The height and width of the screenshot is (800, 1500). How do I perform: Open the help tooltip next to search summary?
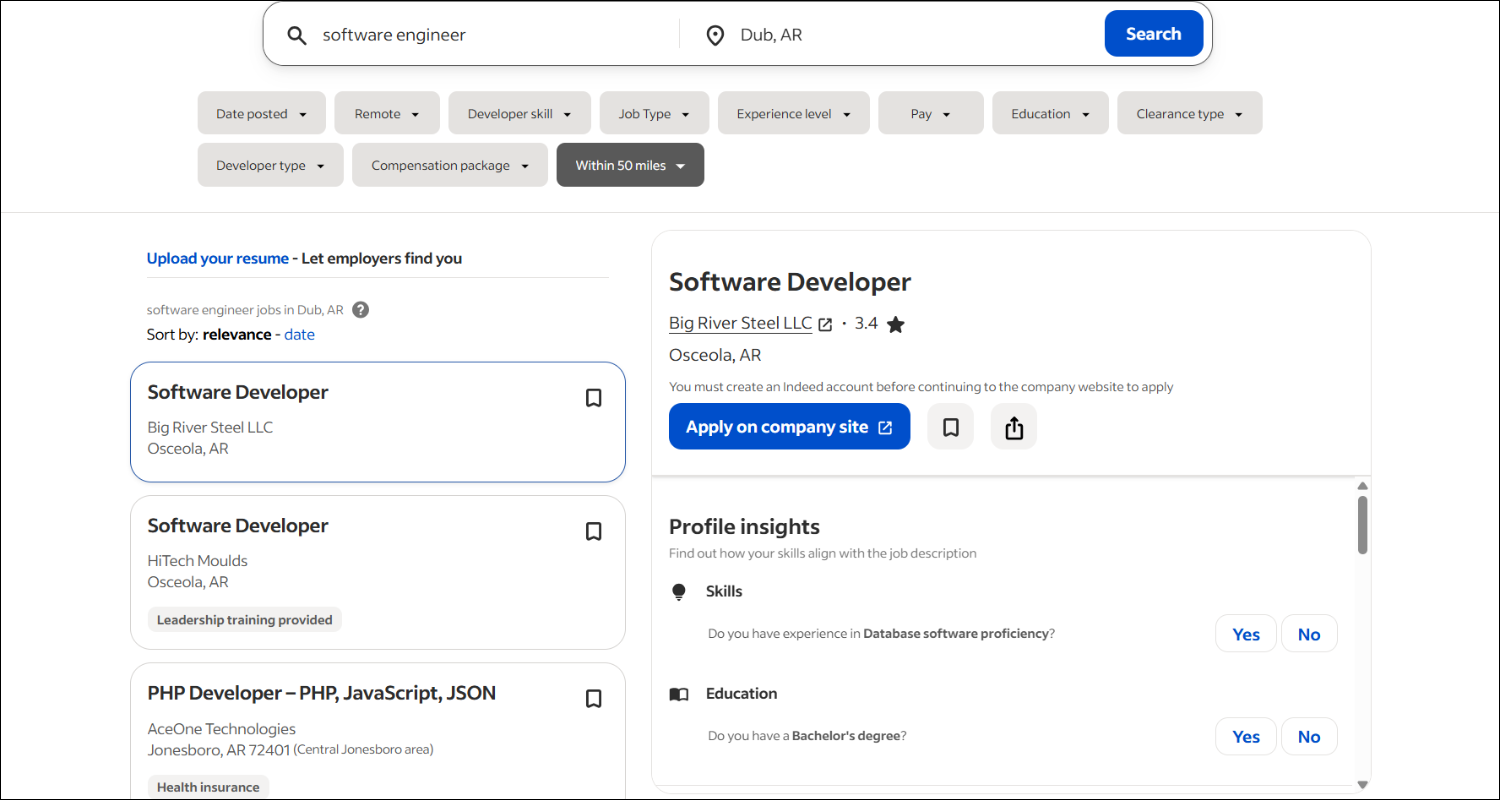(x=359, y=309)
